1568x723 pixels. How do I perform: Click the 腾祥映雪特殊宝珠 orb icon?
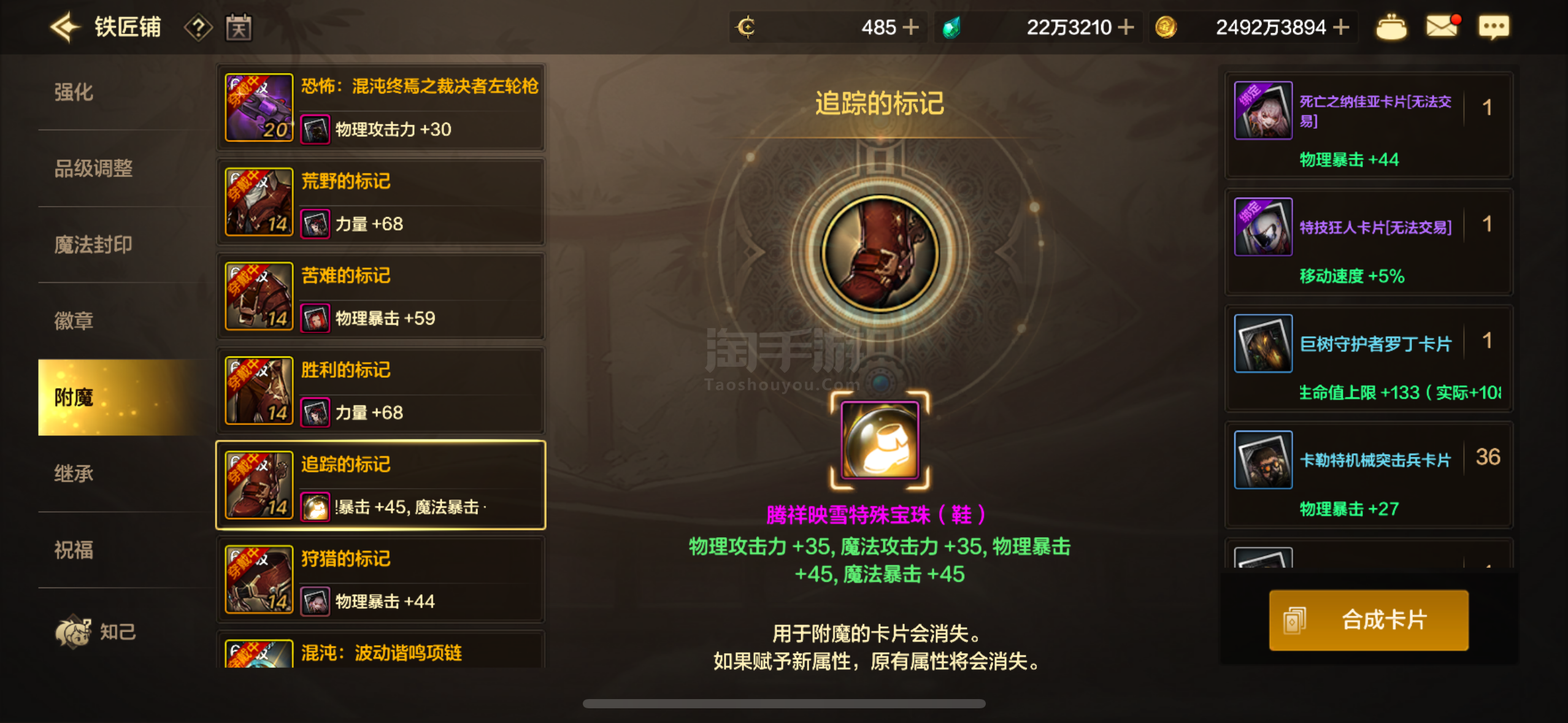click(880, 440)
